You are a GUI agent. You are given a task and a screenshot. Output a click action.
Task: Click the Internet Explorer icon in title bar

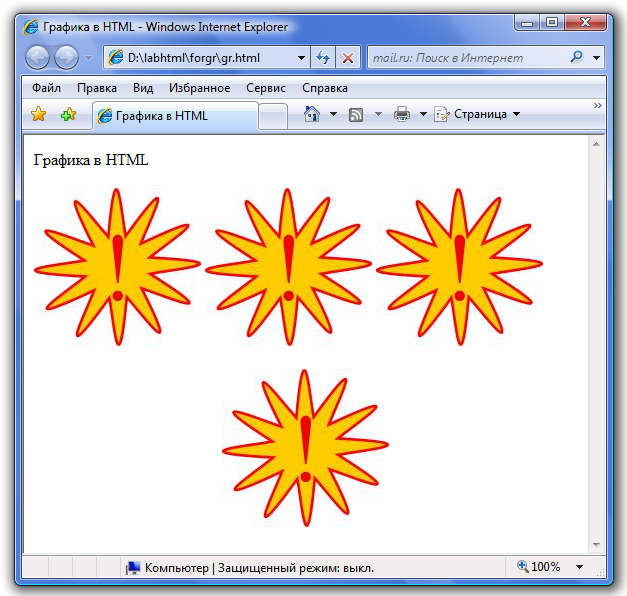click(x=31, y=27)
